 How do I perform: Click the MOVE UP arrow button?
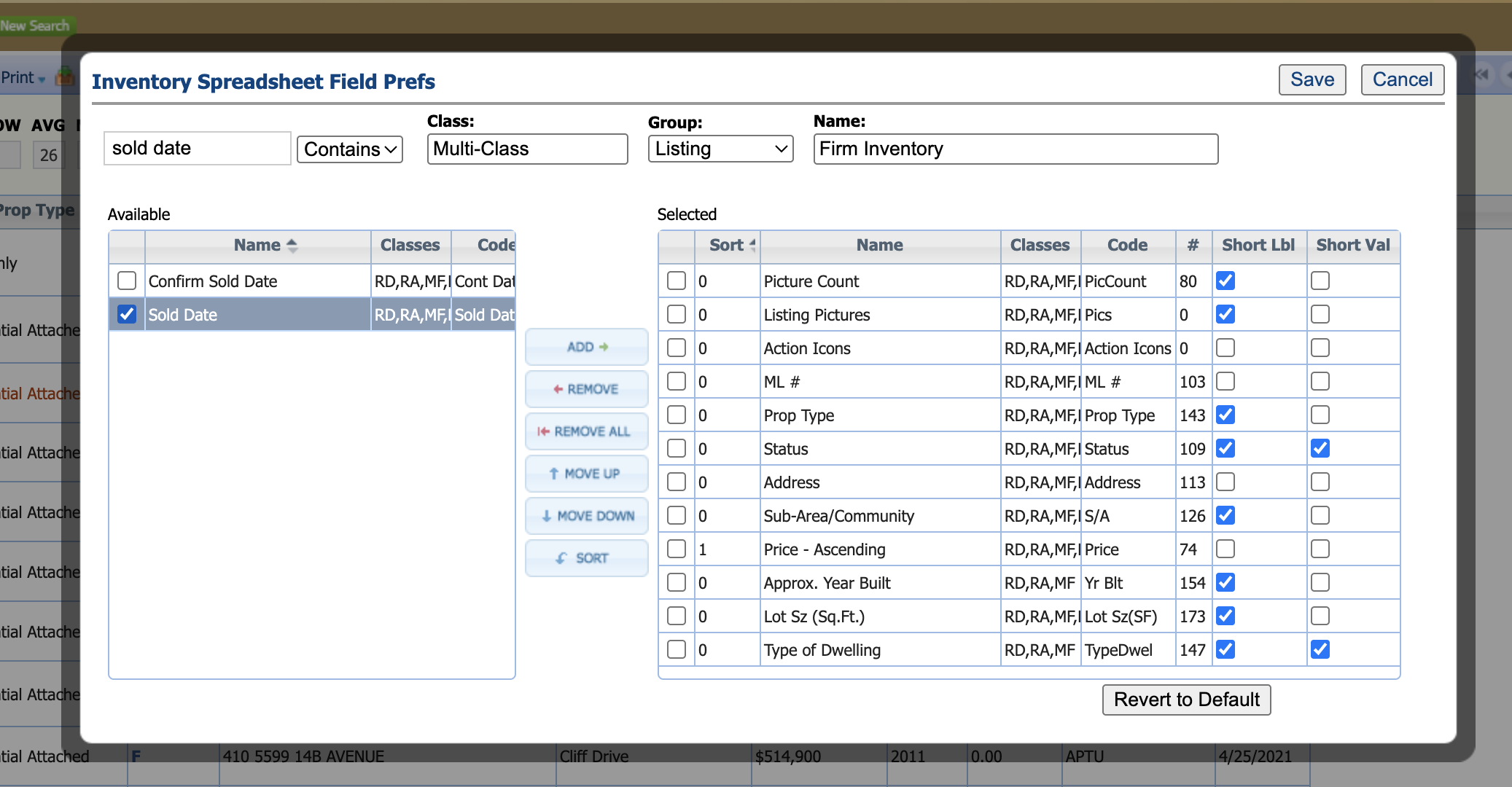[x=587, y=474]
